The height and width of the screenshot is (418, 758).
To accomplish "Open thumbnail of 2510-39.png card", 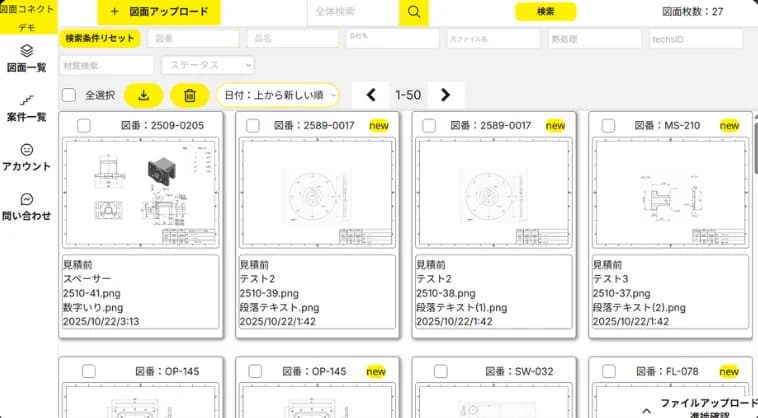I will pyautogui.click(x=317, y=193).
